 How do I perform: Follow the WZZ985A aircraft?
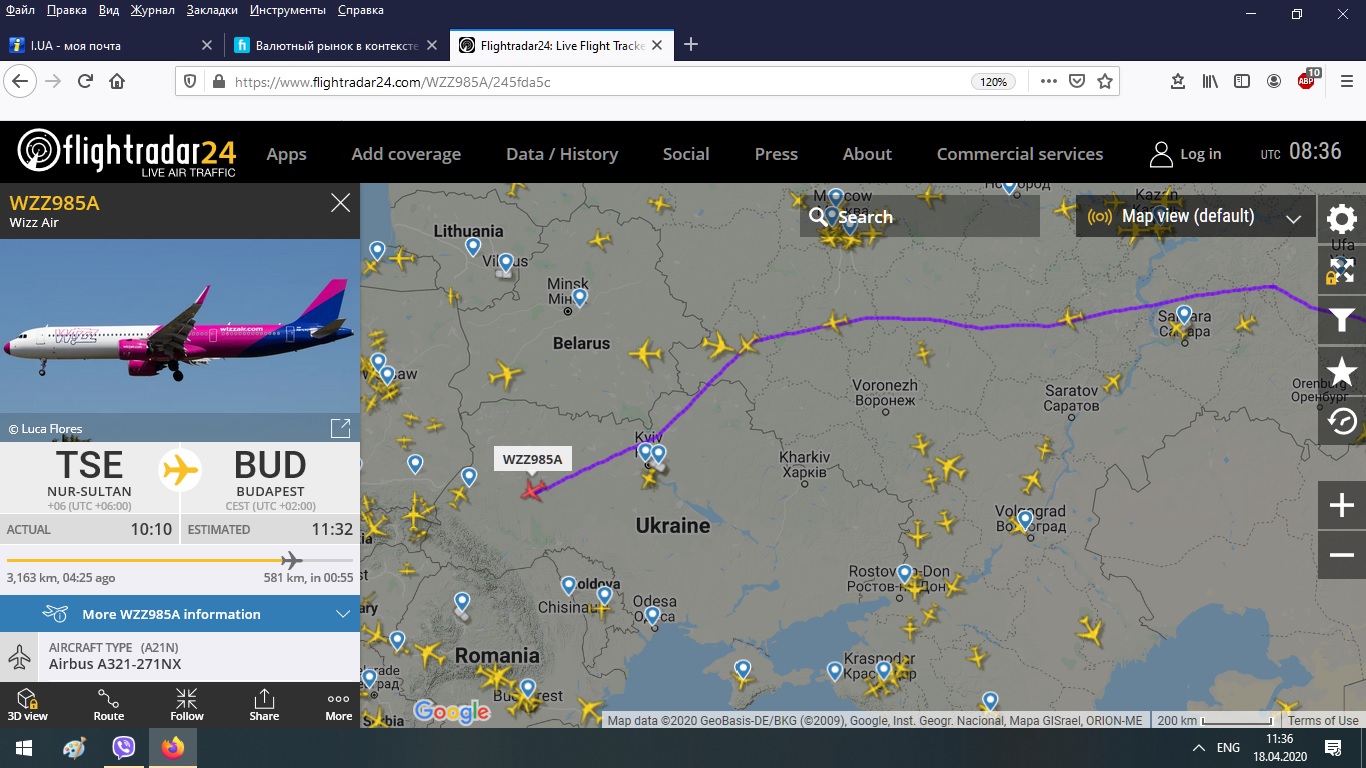coord(186,705)
